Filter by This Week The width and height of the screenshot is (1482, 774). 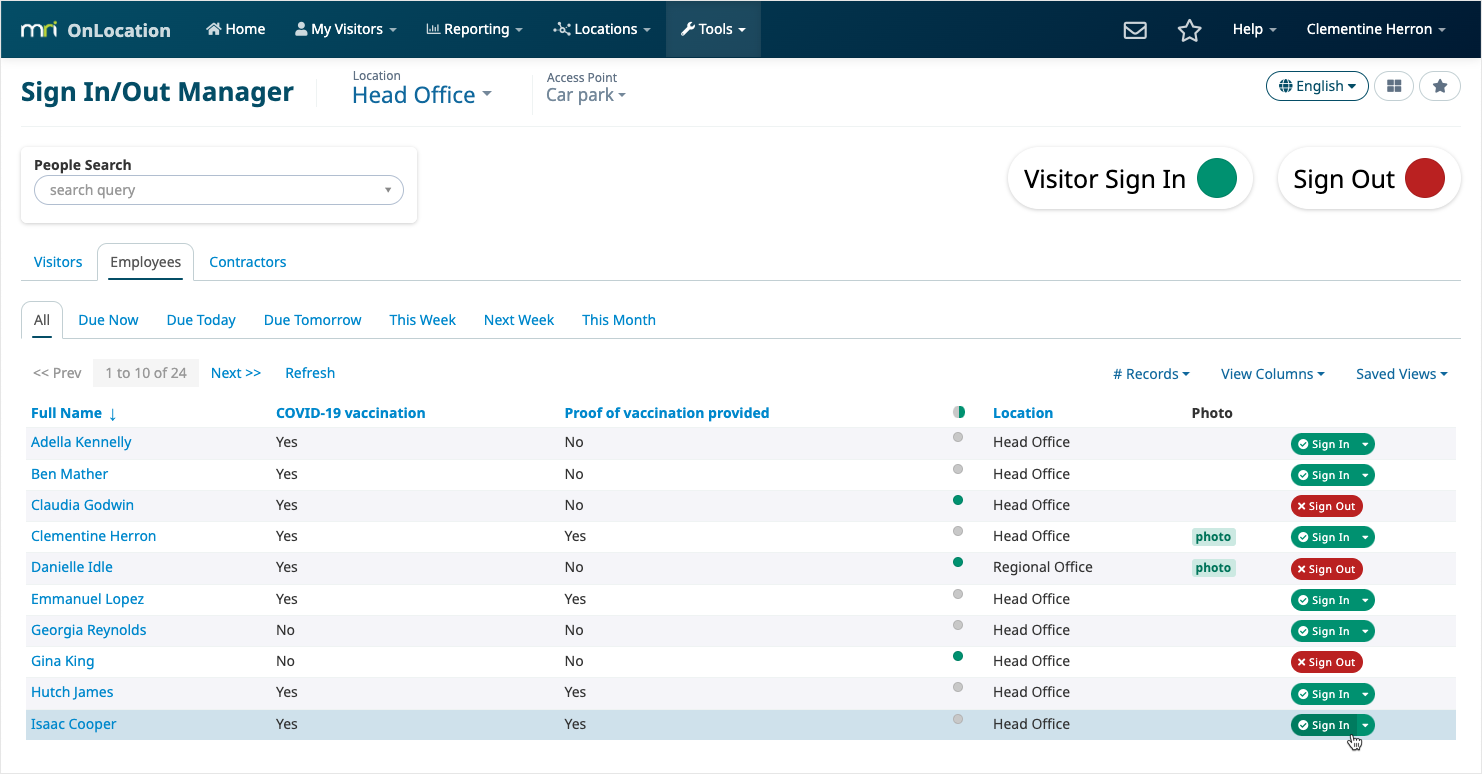[423, 320]
